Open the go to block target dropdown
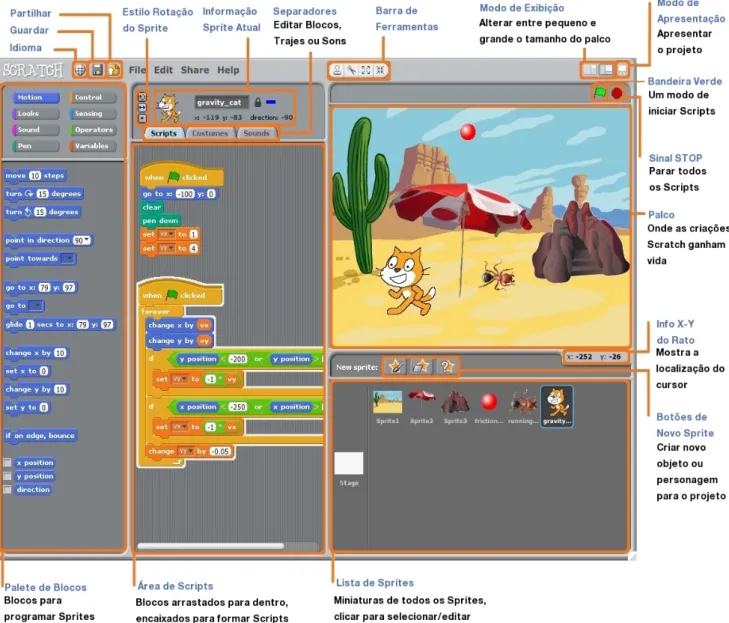The width and height of the screenshot is (729, 623). point(36,306)
